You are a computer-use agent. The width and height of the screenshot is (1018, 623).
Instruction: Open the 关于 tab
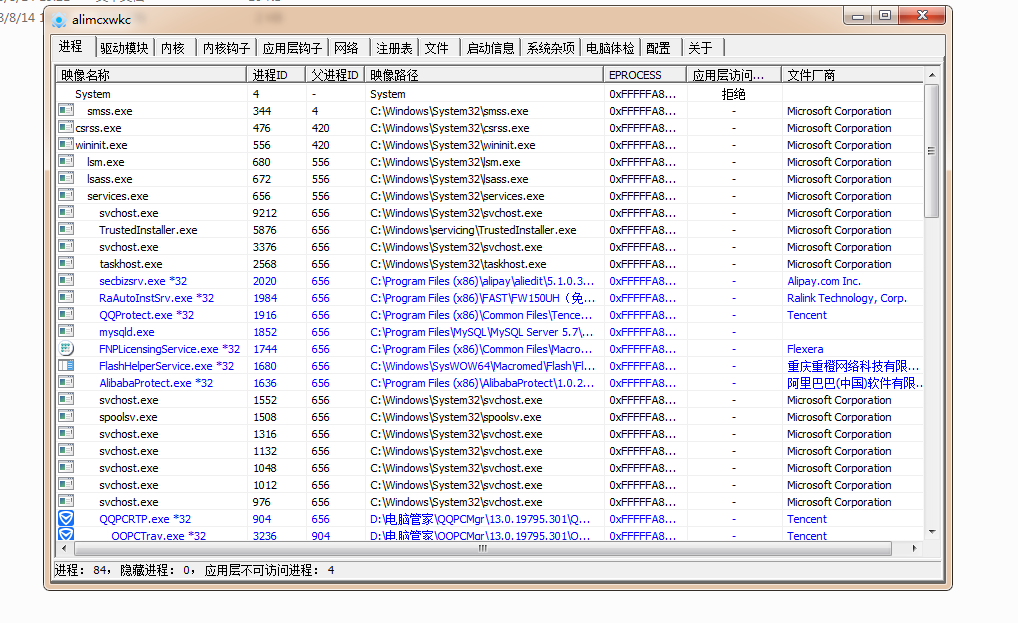(701, 48)
